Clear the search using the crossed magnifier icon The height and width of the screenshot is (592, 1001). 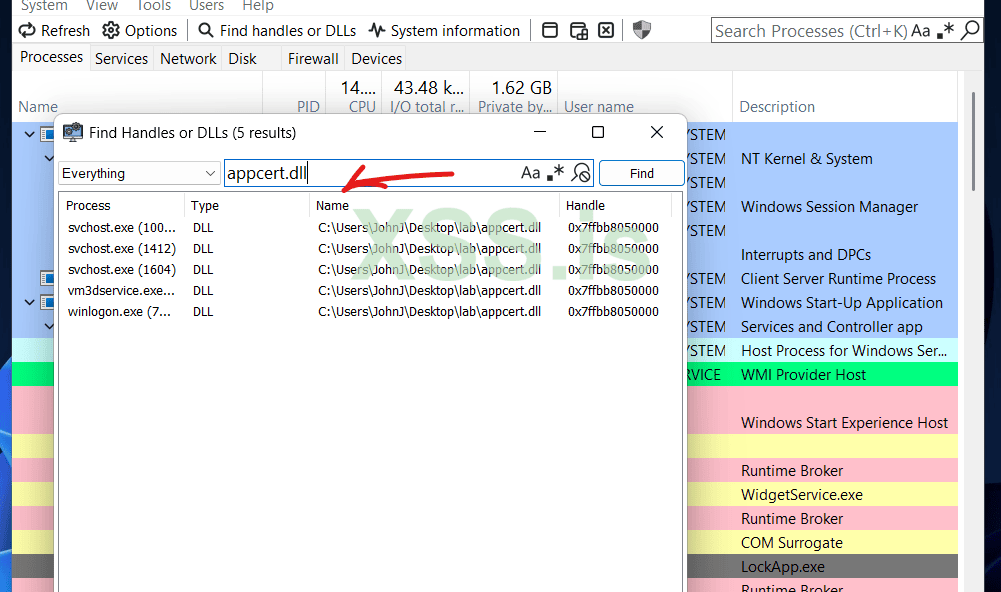click(x=580, y=172)
